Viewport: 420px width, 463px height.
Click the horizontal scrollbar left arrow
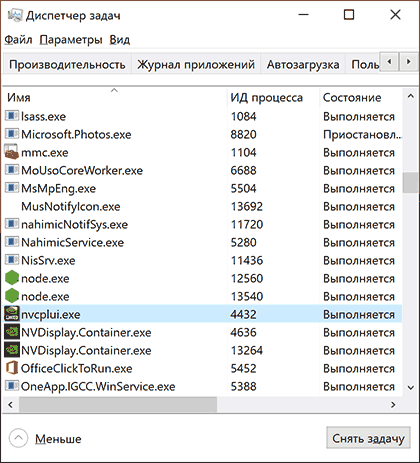10,404
